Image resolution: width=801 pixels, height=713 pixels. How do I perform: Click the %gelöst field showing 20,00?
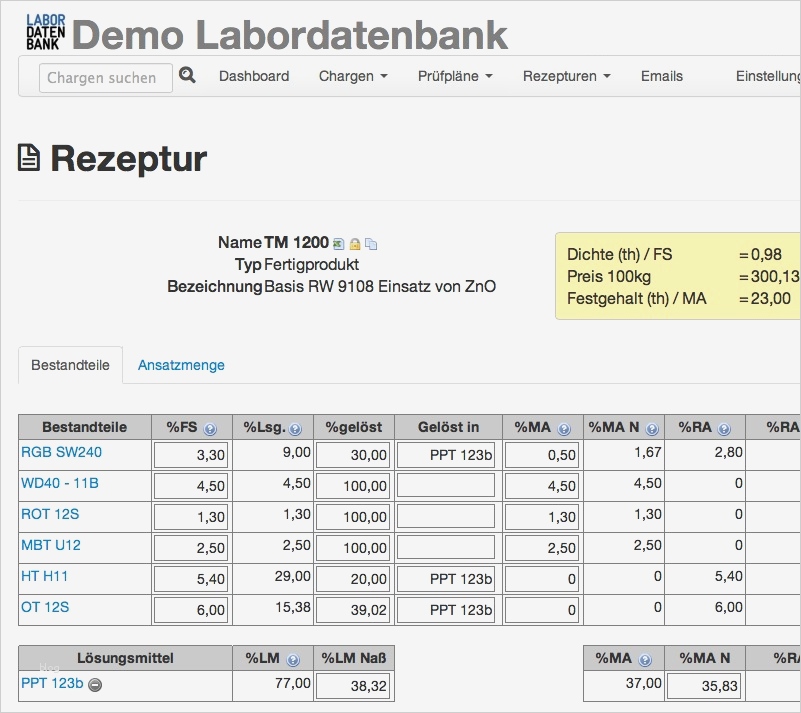353,579
